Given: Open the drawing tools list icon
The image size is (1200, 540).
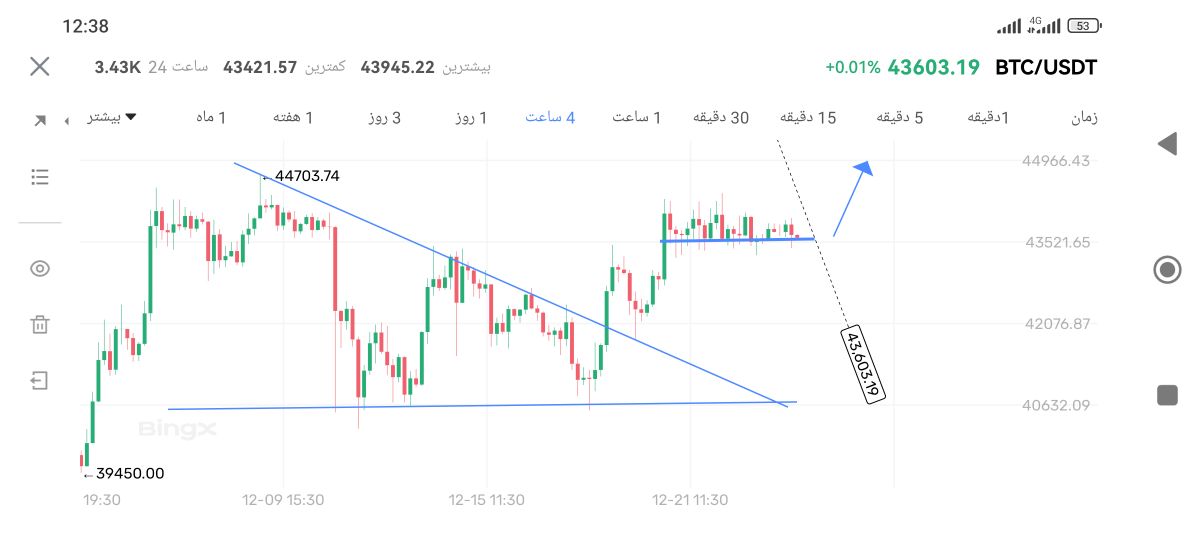Looking at the screenshot, I should [40, 177].
